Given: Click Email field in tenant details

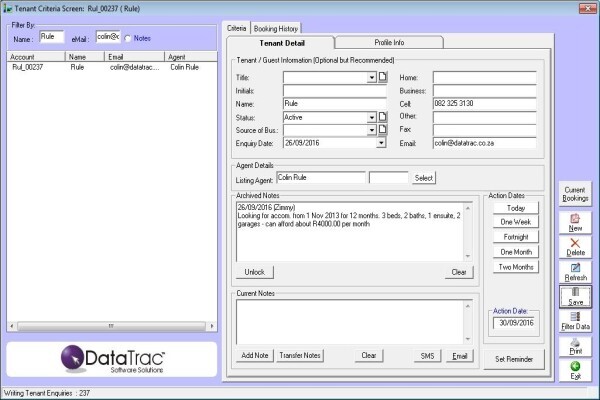Looking at the screenshot, I should tap(484, 143).
